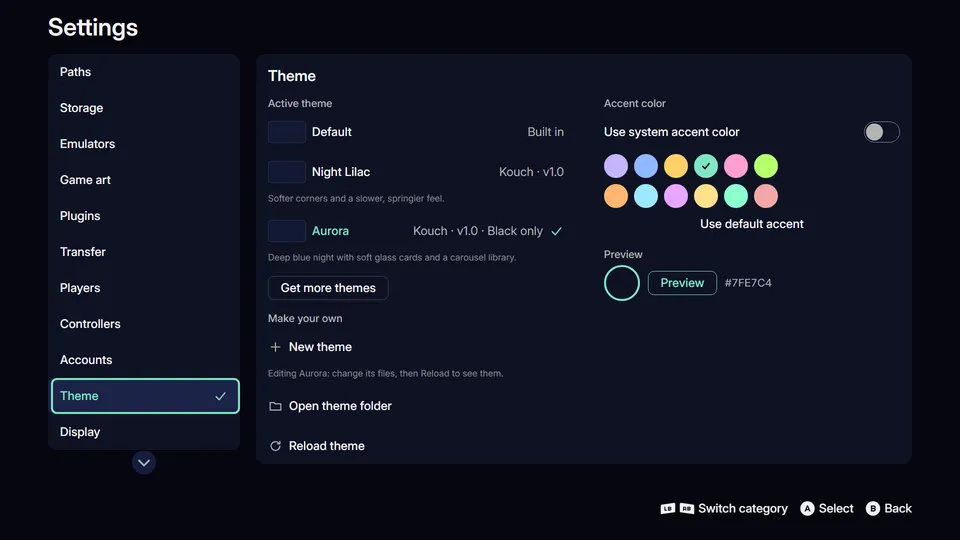The width and height of the screenshot is (960, 540).
Task: Click the checkmark in the Theme sidebar item
Action: 220,396
